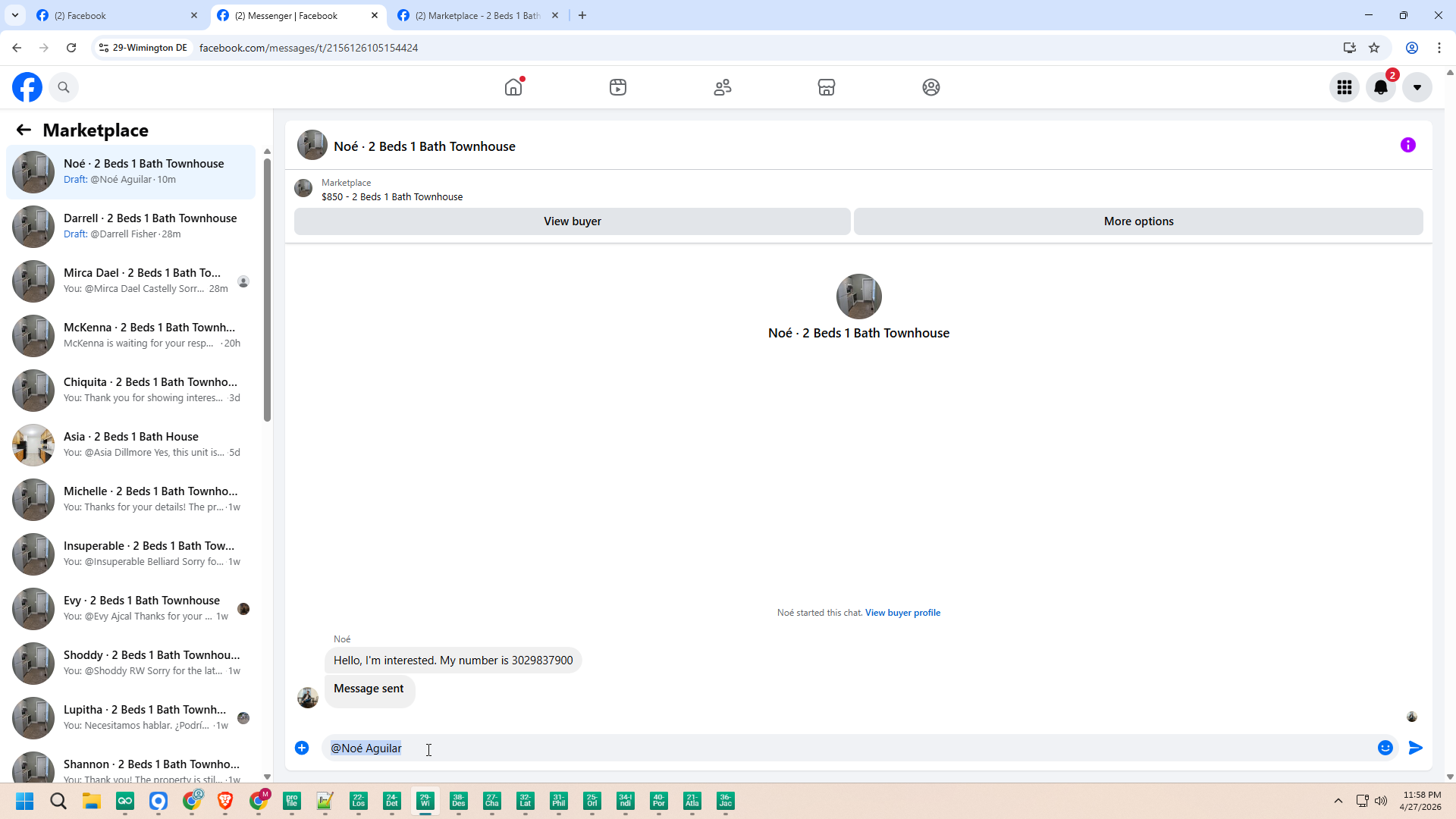This screenshot has height=819, width=1456.
Task: Go to Facebook Home feed icon
Action: click(x=513, y=87)
